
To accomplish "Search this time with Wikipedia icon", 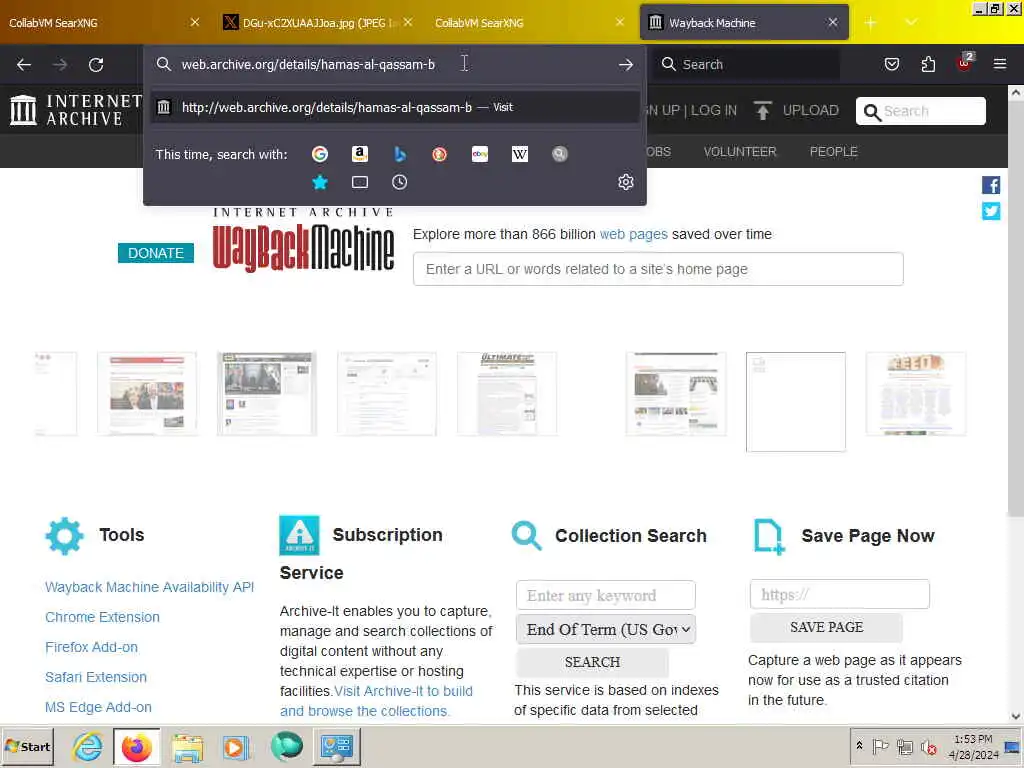I will (x=520, y=154).
